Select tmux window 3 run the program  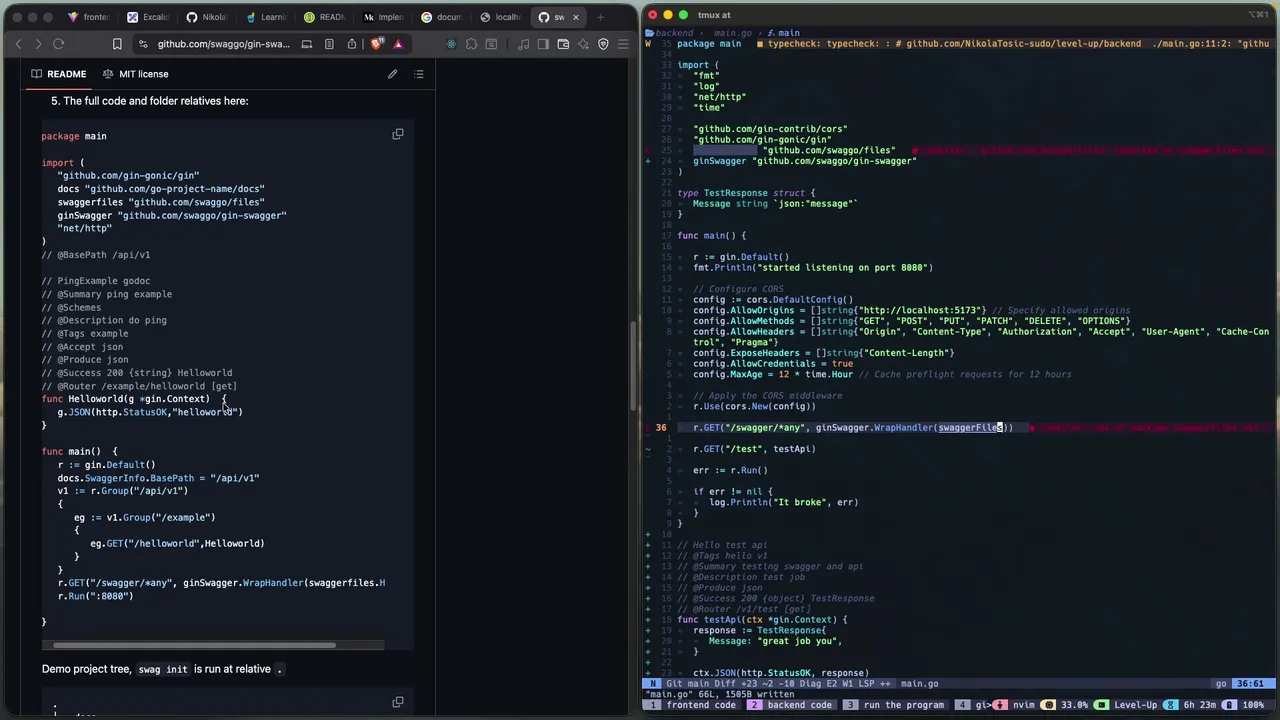coord(896,705)
